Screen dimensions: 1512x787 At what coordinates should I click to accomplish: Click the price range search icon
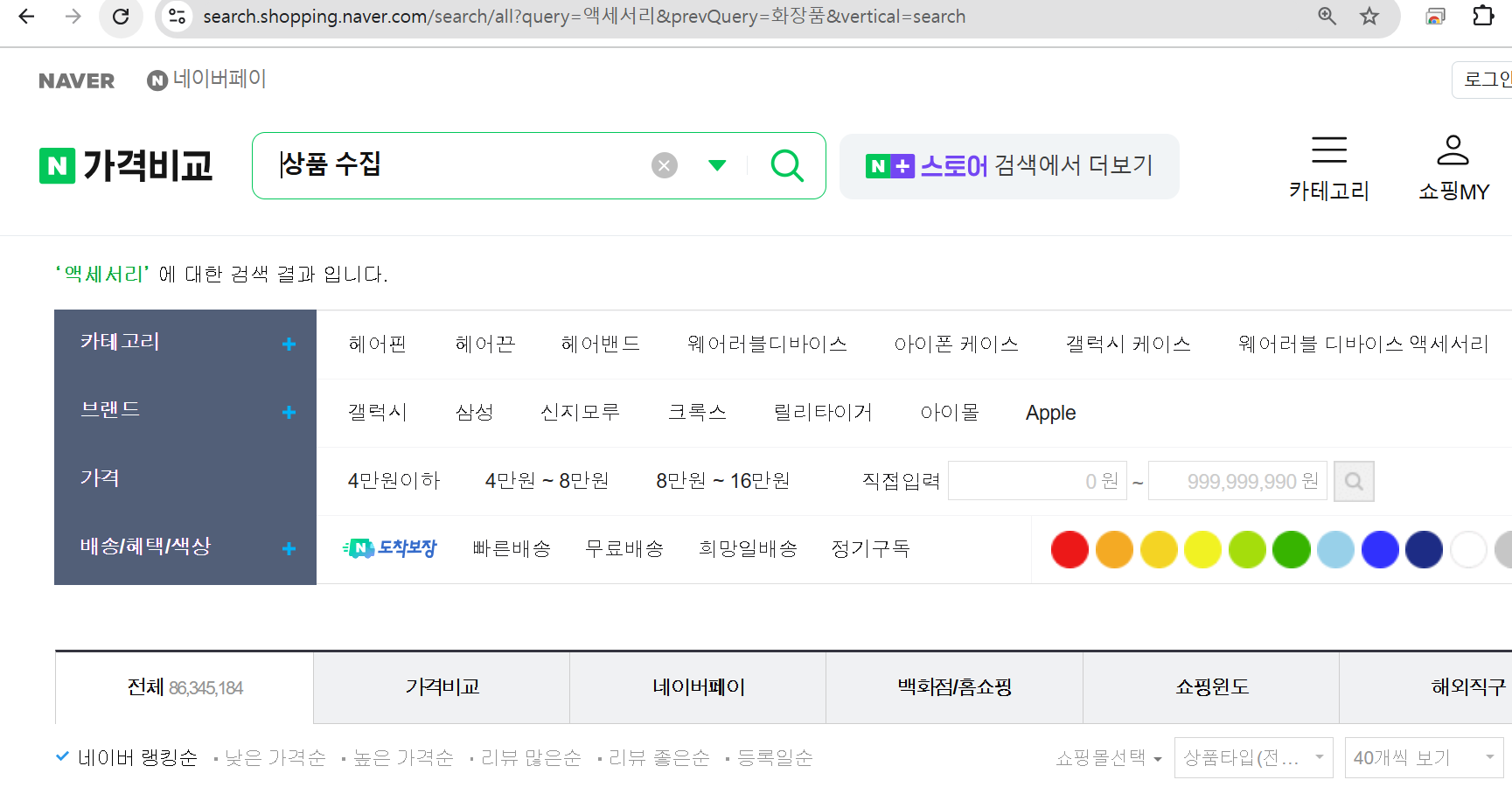1353,481
